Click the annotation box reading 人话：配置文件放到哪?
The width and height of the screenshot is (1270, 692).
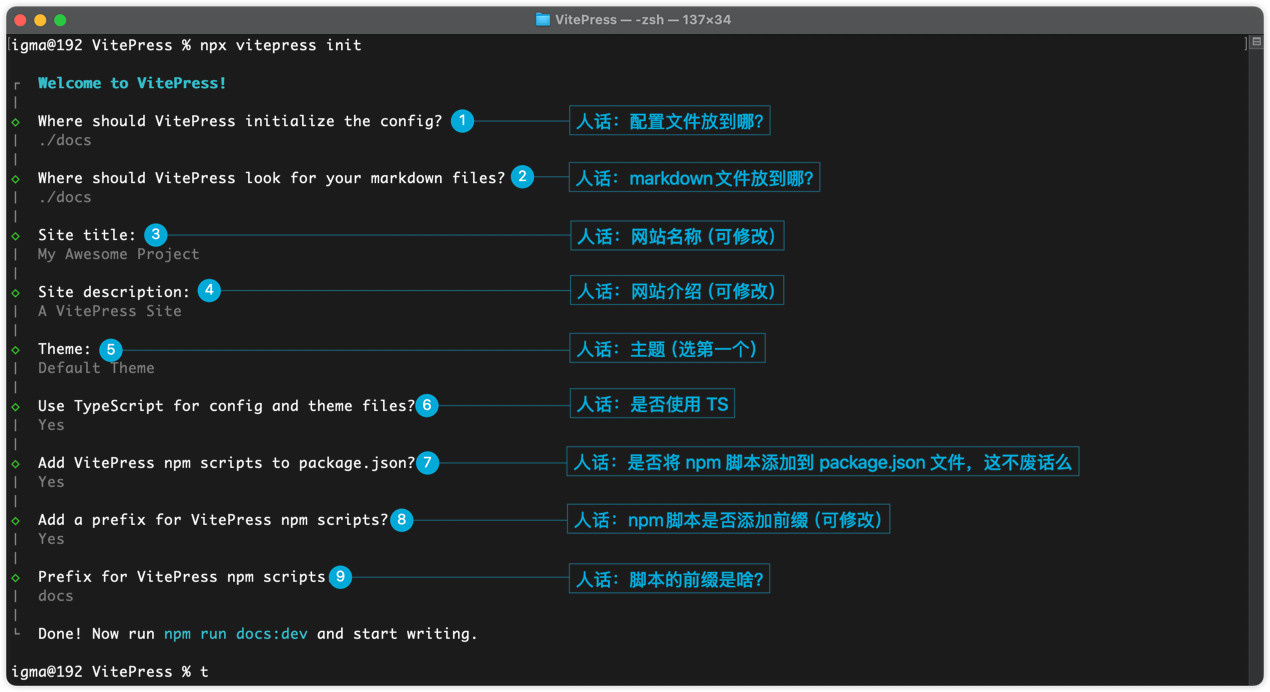pyautogui.click(x=669, y=122)
